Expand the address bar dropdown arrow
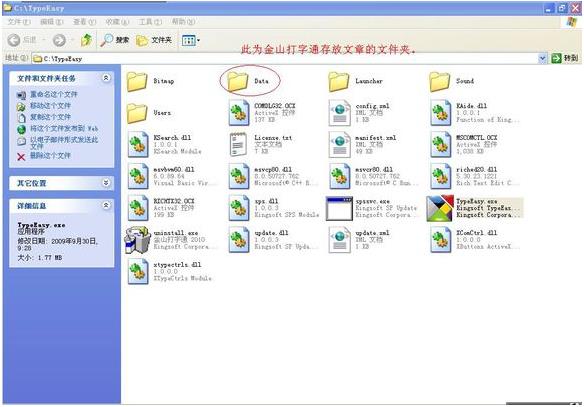Viewport: 584px width, 407px height. [542, 58]
